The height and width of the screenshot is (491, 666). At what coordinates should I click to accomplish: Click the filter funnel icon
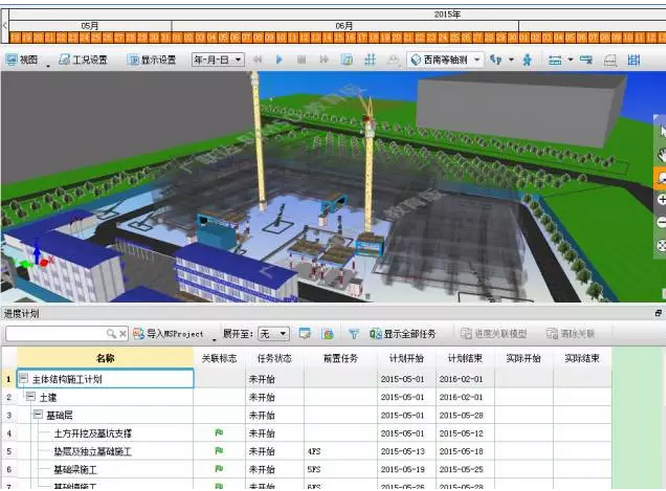tap(353, 334)
